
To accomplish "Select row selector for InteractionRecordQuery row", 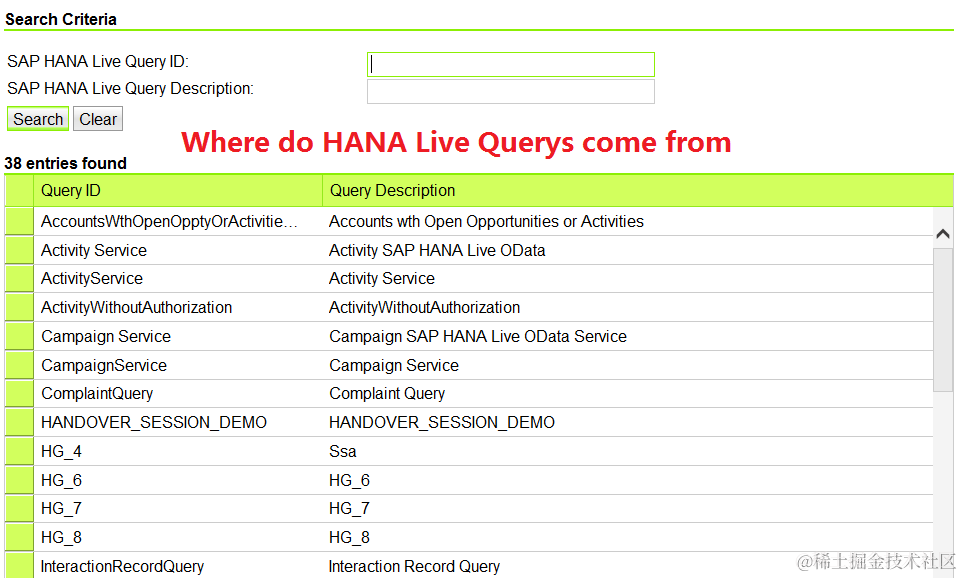I will click(x=19, y=565).
